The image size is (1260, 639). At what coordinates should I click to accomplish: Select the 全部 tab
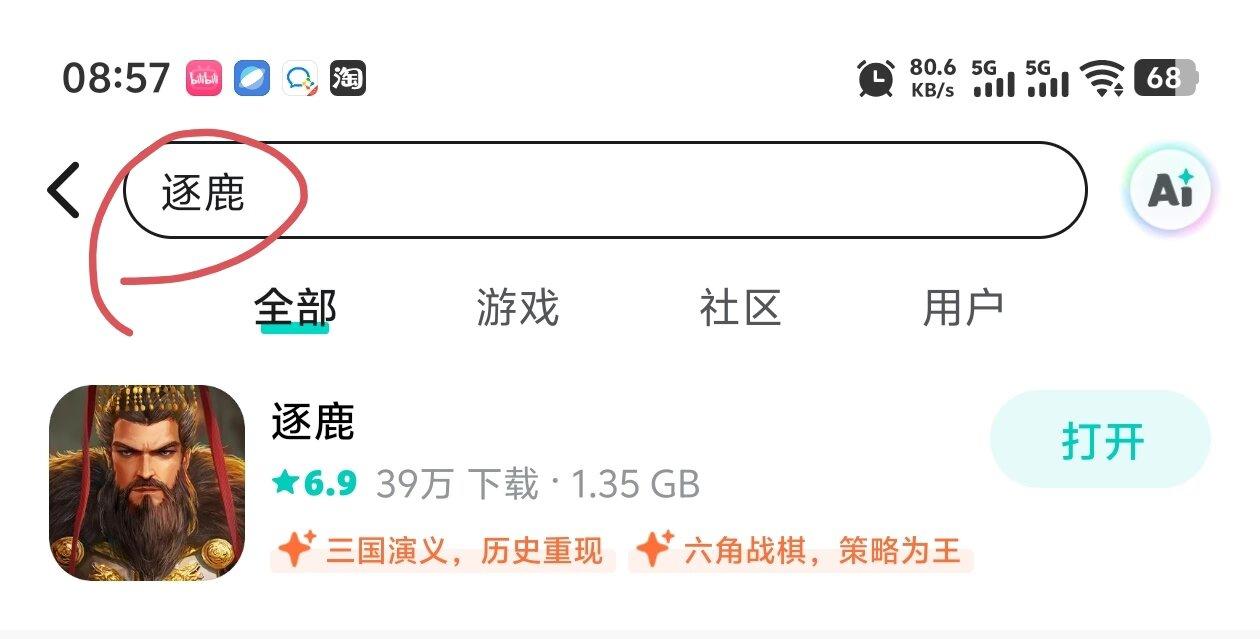295,308
